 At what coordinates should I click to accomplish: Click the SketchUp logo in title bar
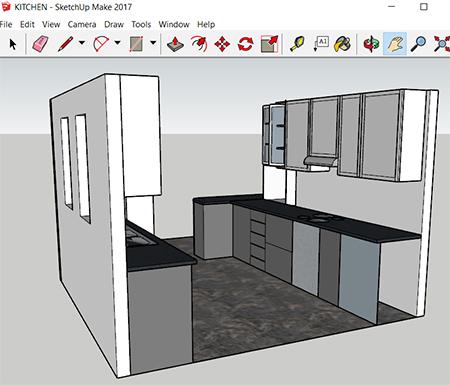6,6
